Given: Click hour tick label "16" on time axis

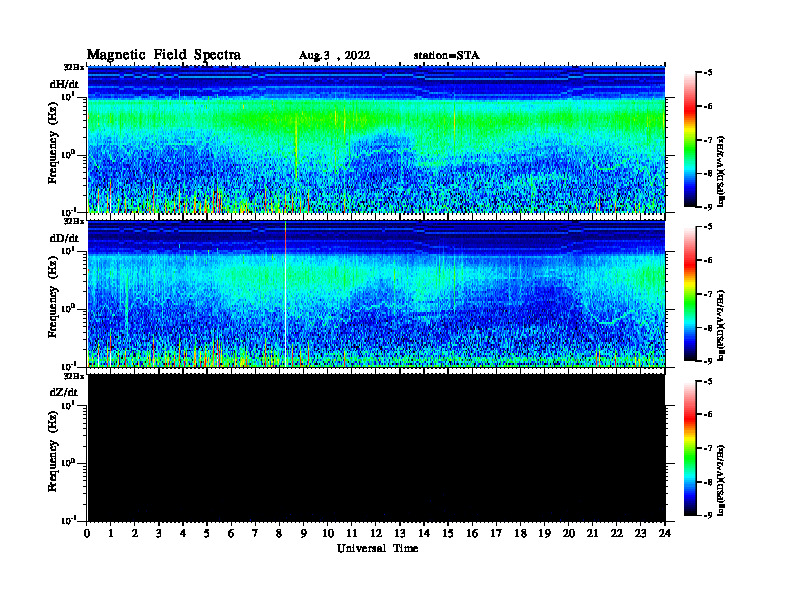Looking at the screenshot, I should (x=472, y=533).
